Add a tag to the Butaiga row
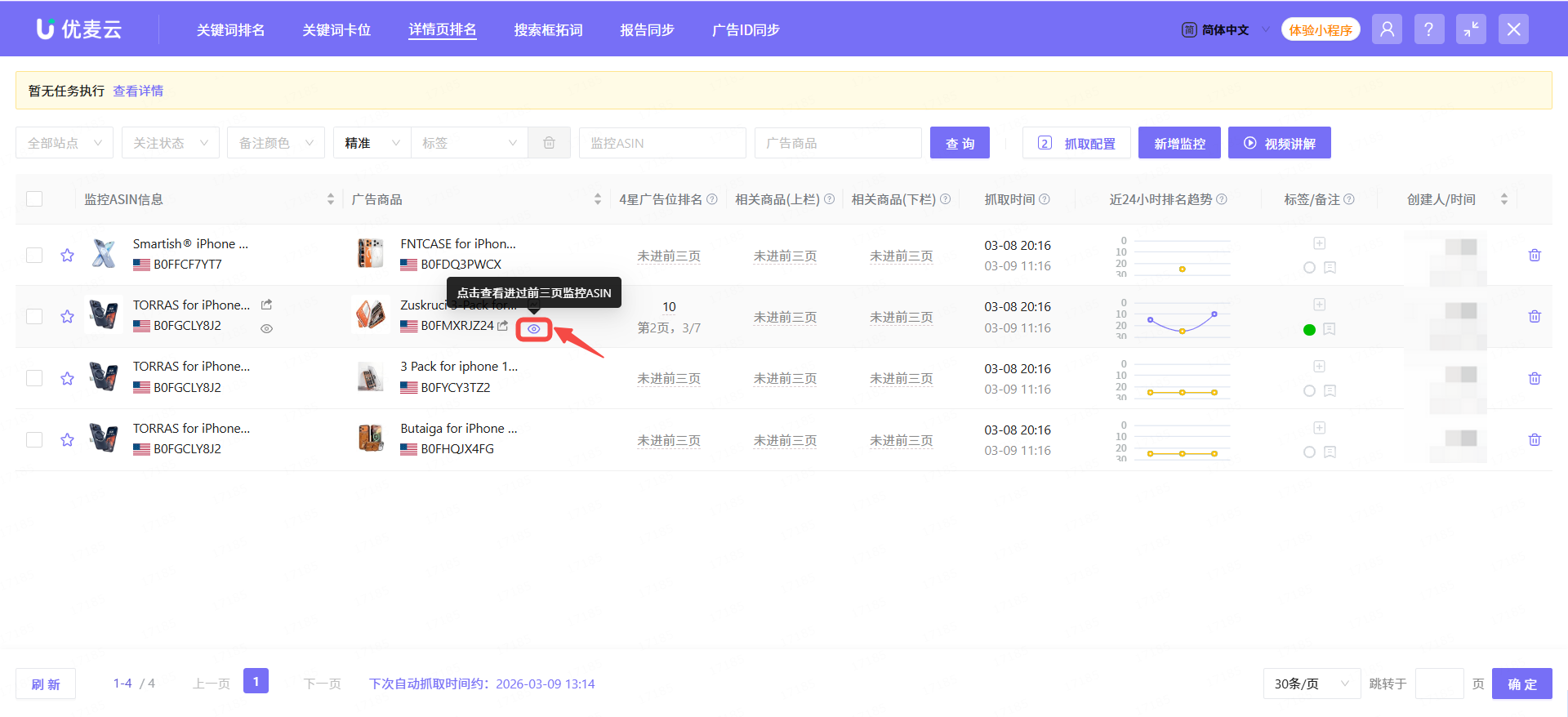1568x717 pixels. (x=1319, y=428)
